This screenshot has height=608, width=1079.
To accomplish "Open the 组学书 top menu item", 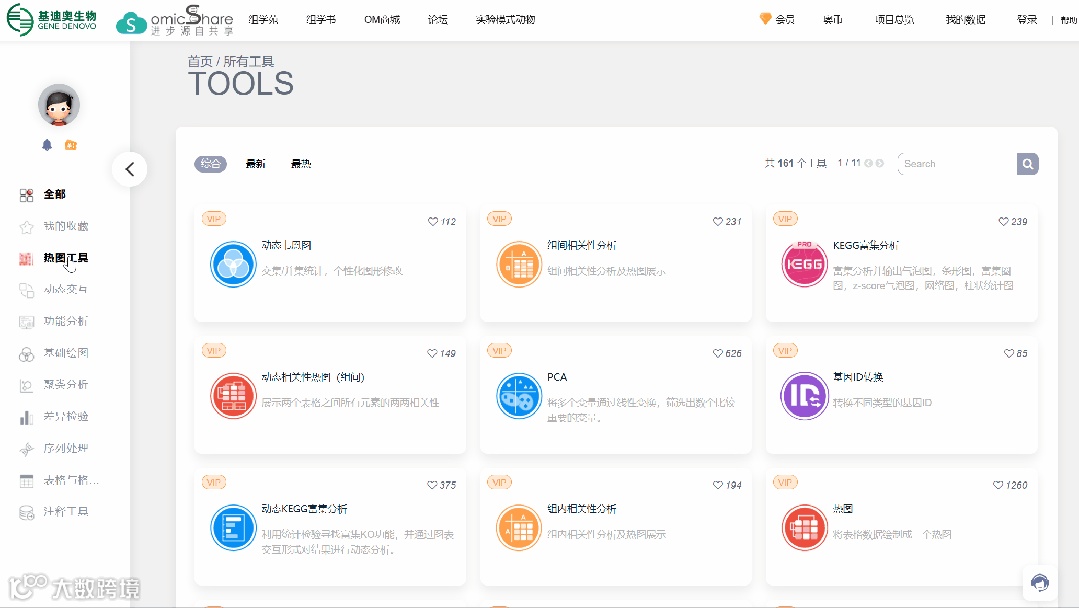I will pos(321,19).
